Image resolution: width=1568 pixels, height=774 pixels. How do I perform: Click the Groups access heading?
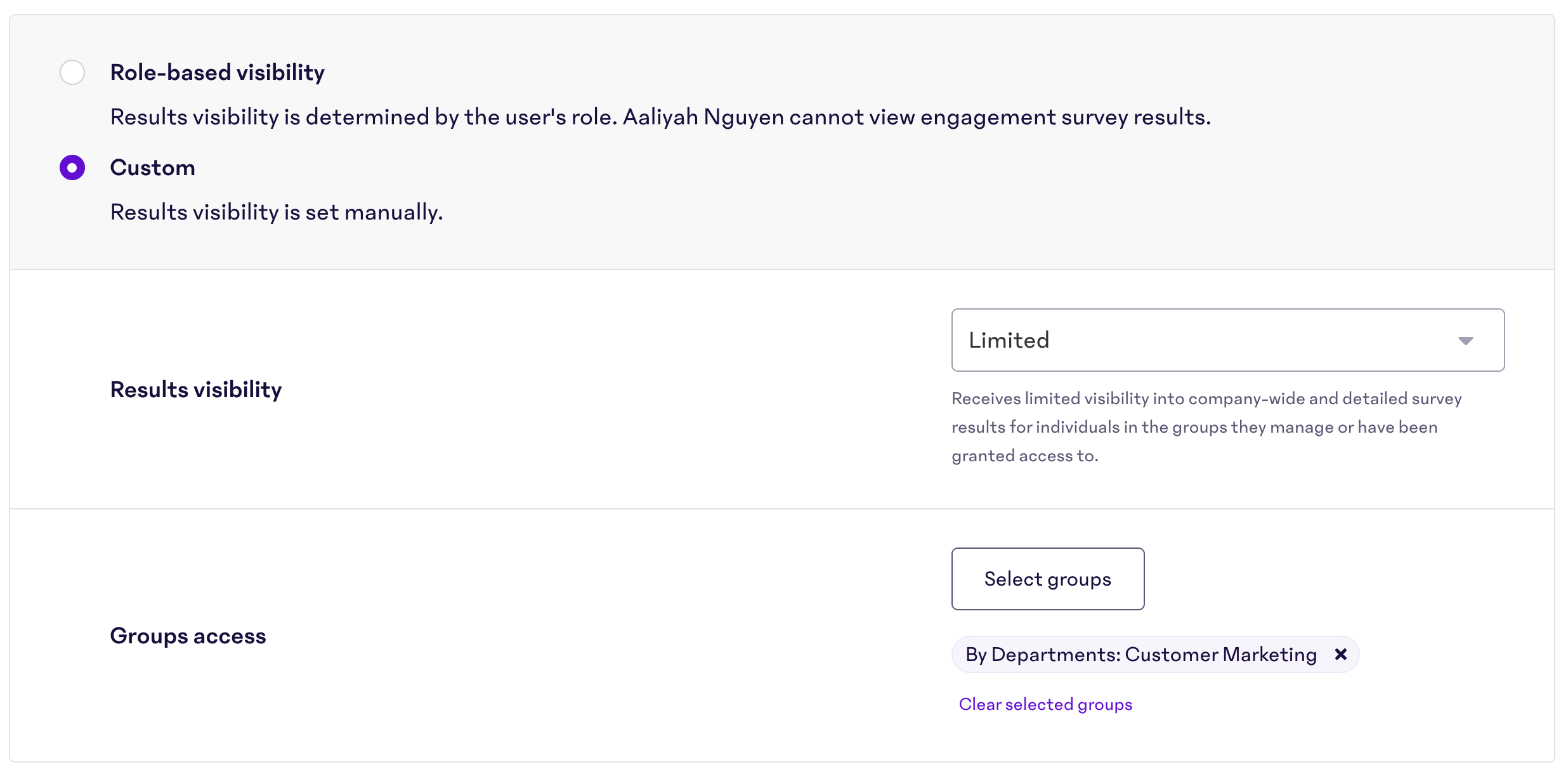coord(188,636)
